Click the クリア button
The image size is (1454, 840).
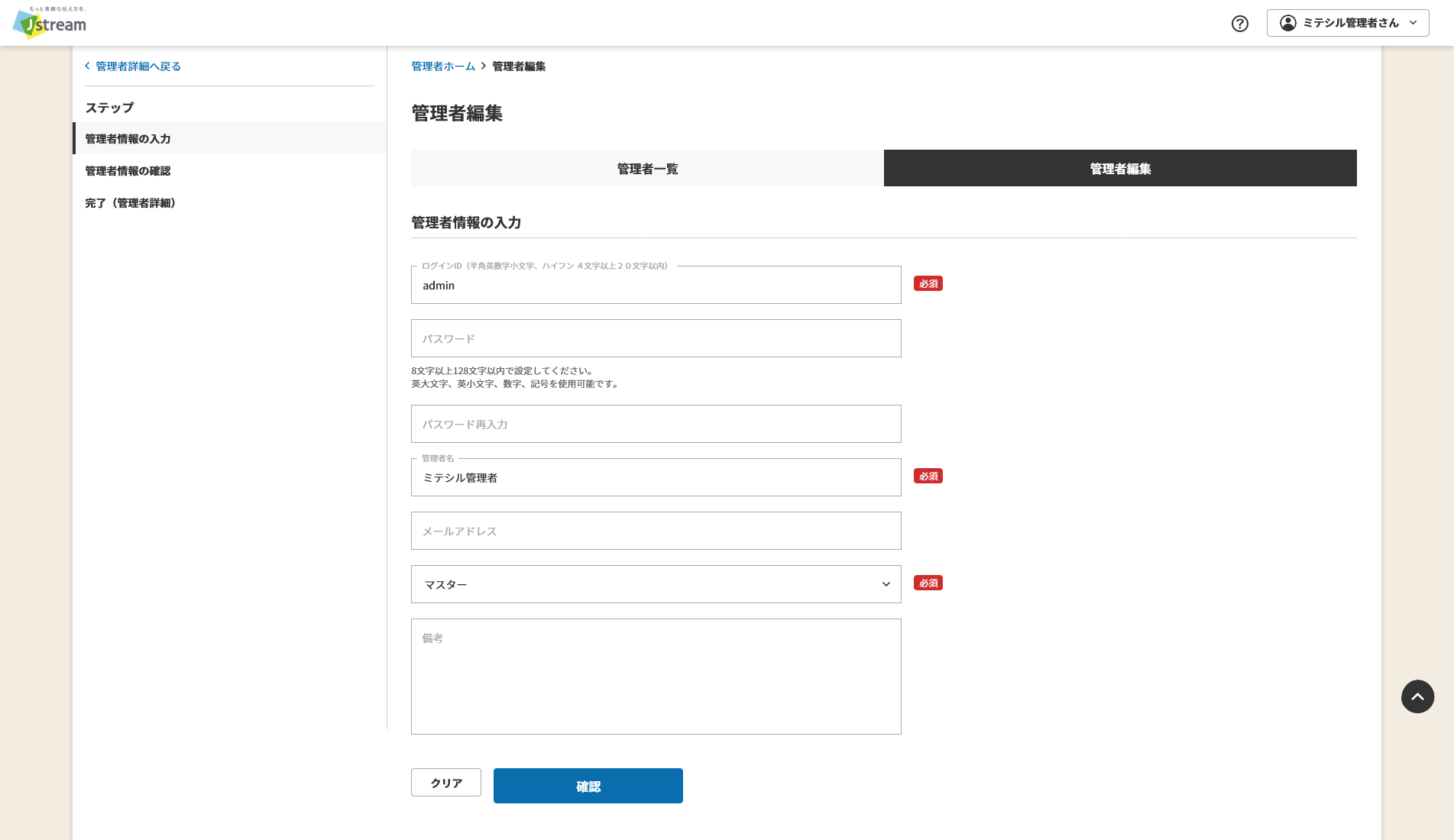446,783
